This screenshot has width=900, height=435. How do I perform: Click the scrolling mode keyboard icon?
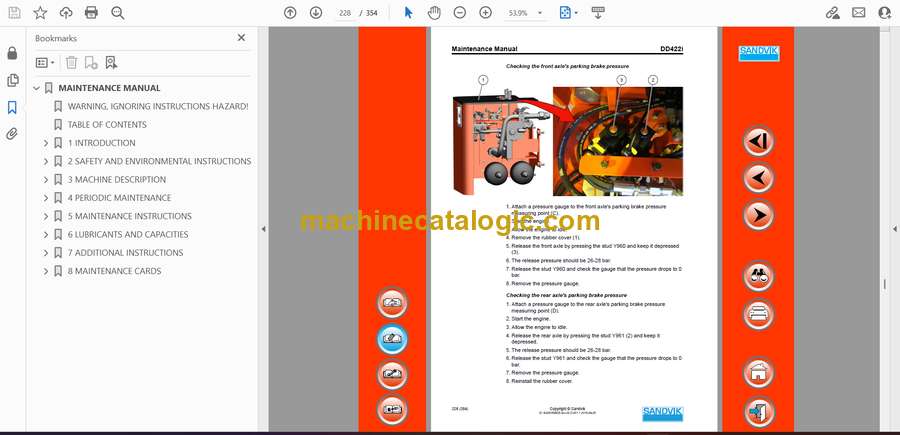[x=598, y=13]
